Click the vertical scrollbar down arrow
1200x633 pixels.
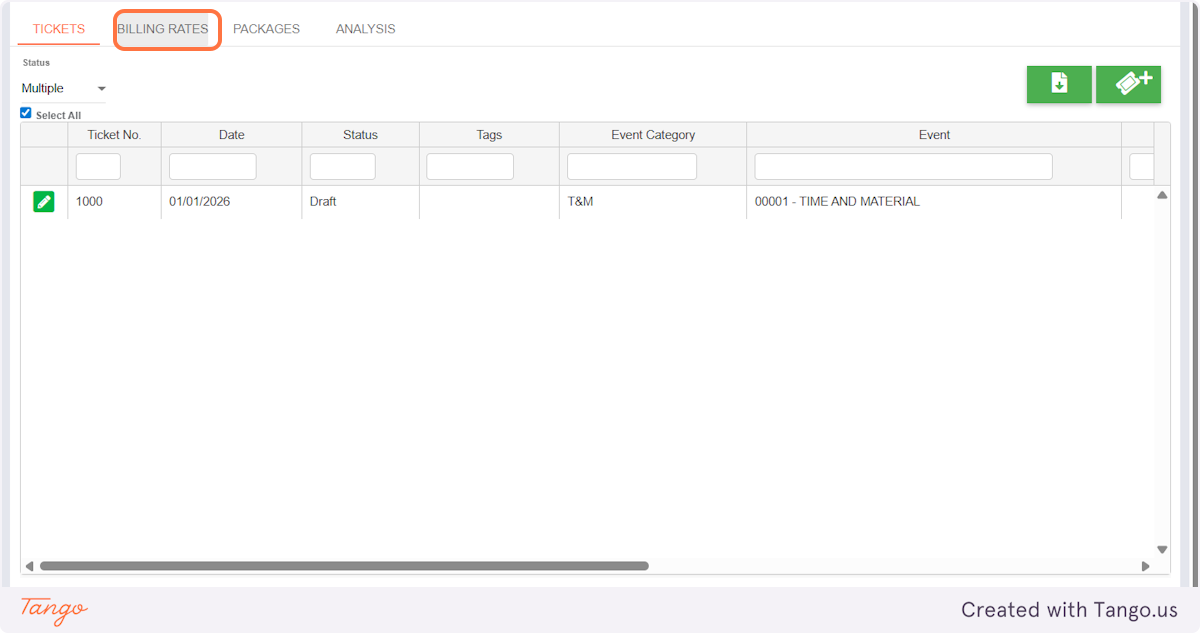coord(1162,549)
